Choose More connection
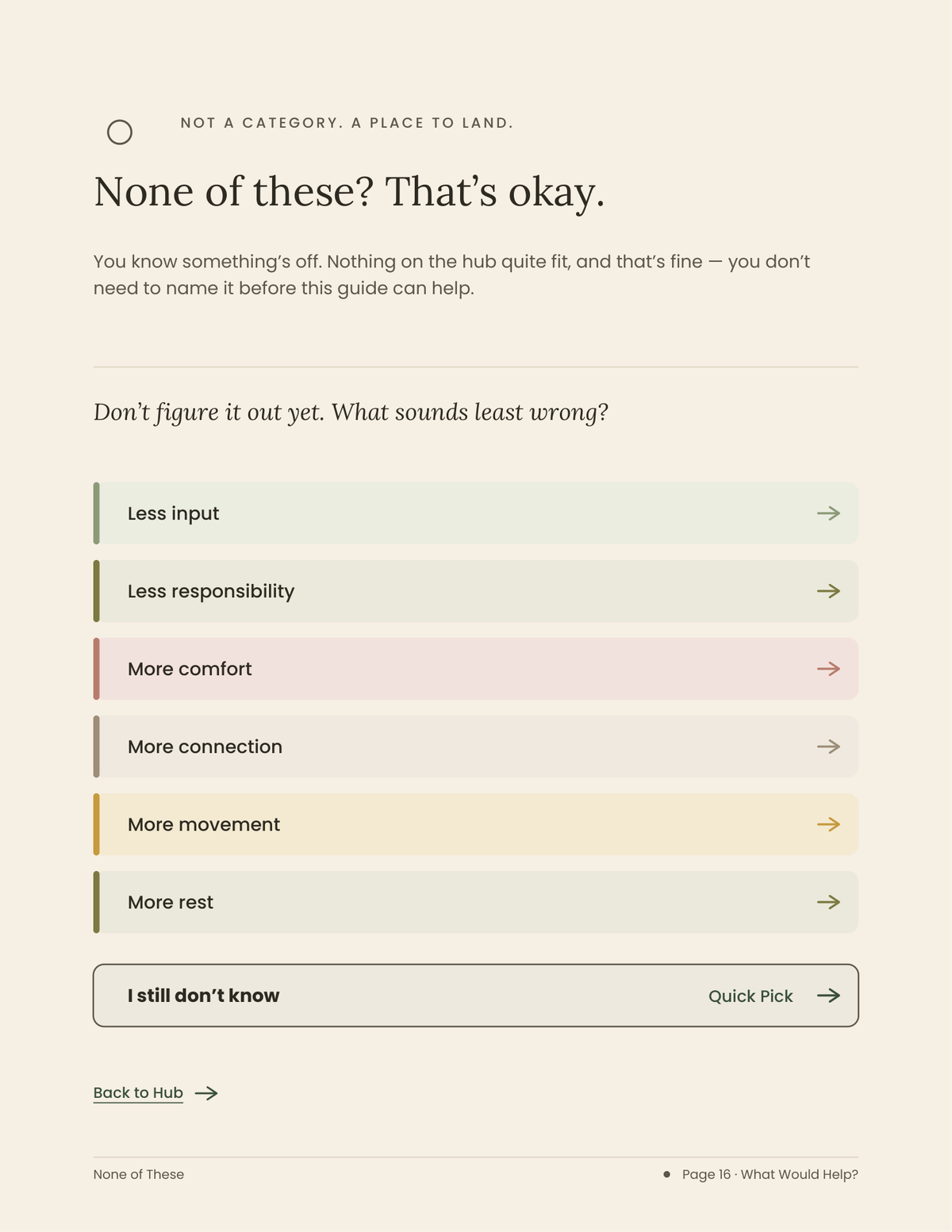Viewport: 952px width, 1232px height. pyautogui.click(x=476, y=746)
